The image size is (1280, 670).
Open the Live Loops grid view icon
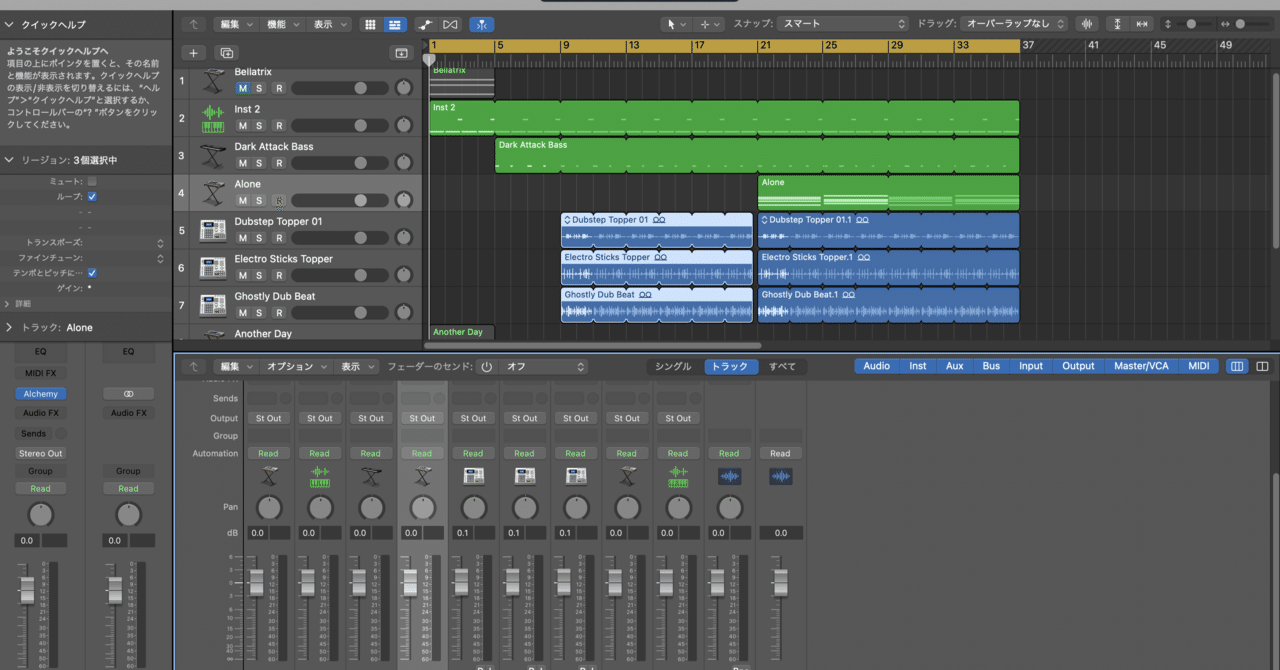click(x=372, y=24)
